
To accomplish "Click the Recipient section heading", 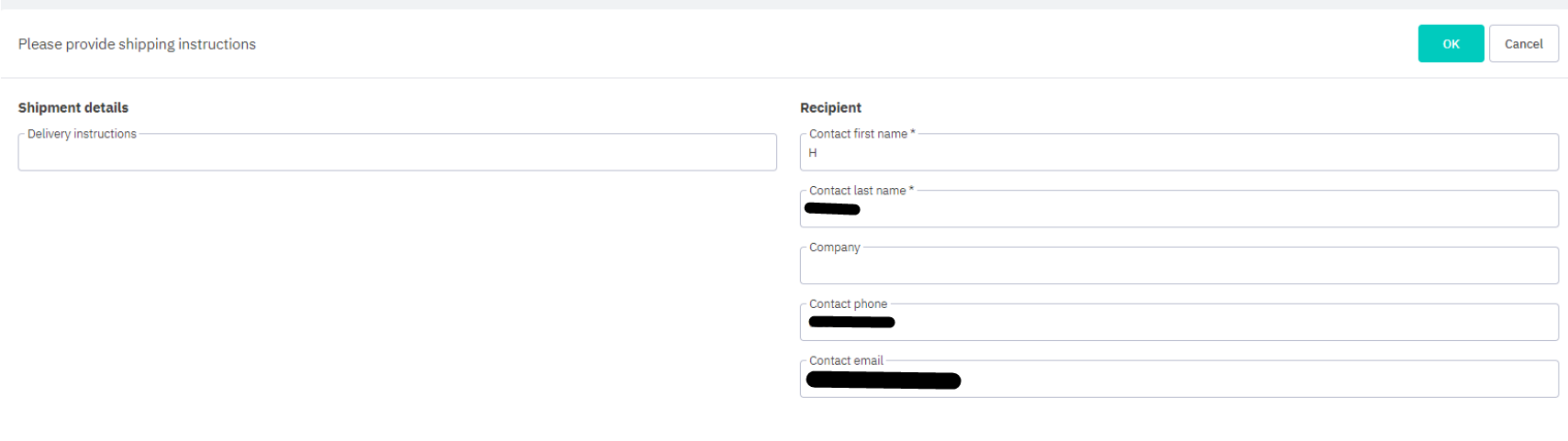I will coord(830,107).
